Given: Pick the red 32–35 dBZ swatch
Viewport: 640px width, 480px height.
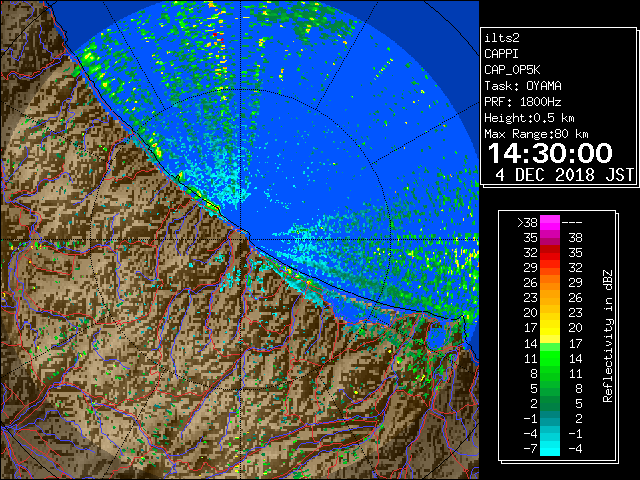Looking at the screenshot, I should tap(550, 253).
